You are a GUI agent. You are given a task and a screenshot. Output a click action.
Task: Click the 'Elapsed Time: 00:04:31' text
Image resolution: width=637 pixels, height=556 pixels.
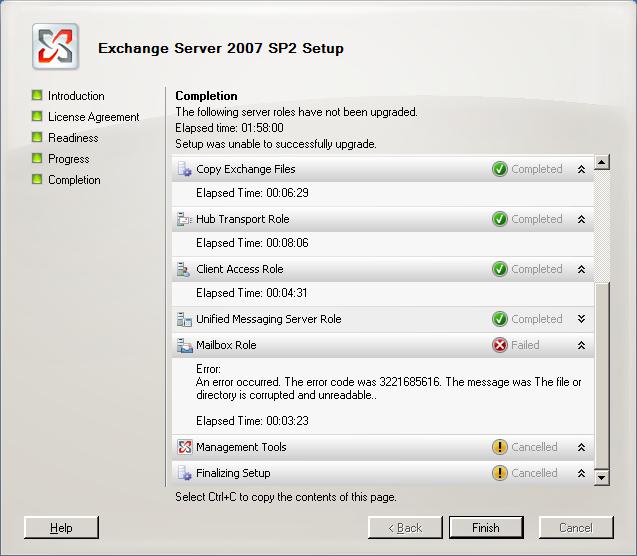coord(252,293)
